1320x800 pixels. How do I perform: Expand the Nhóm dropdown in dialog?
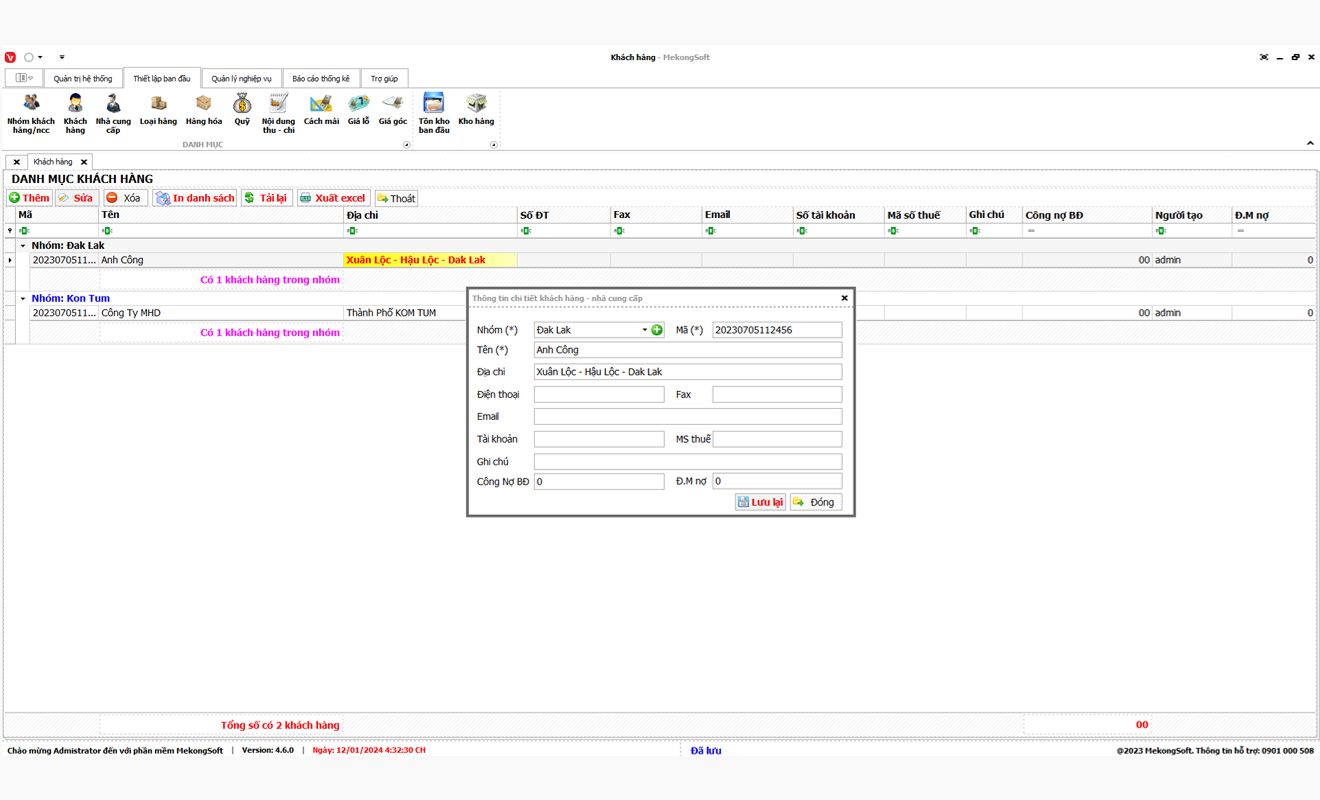[644, 330]
